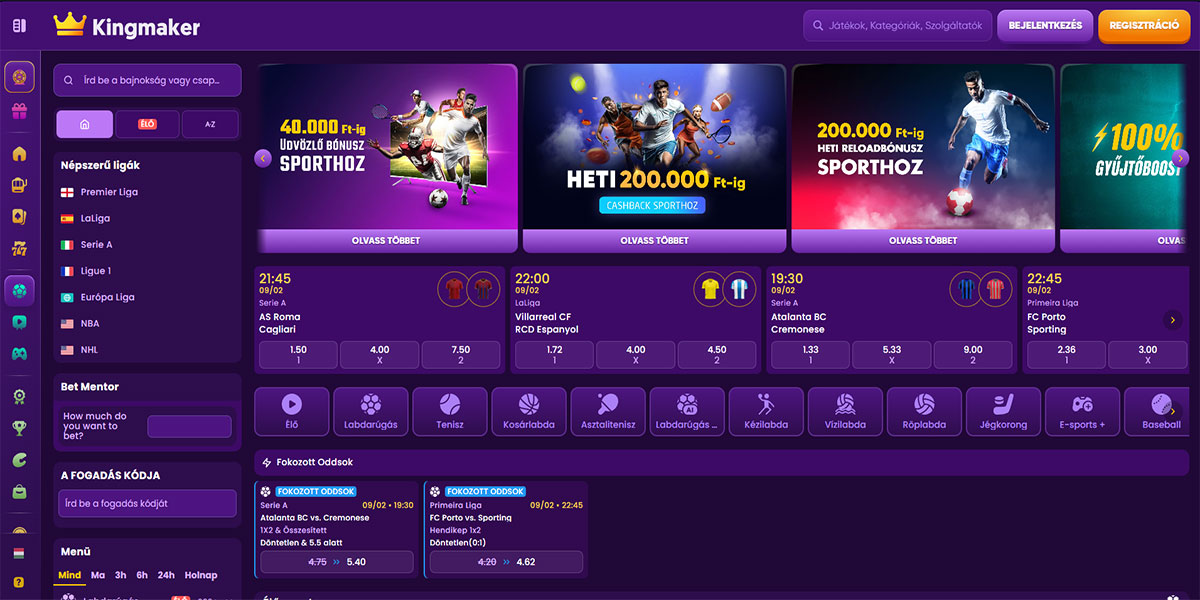Click the REGISZTRÁCIÓ button
Viewport: 1200px width, 600px height.
point(1144,26)
